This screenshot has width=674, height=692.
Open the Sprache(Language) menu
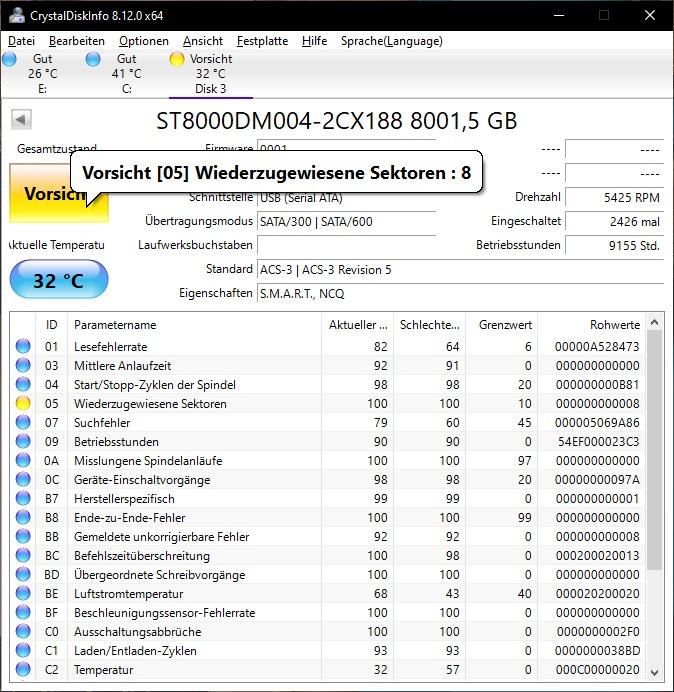pyautogui.click(x=392, y=41)
